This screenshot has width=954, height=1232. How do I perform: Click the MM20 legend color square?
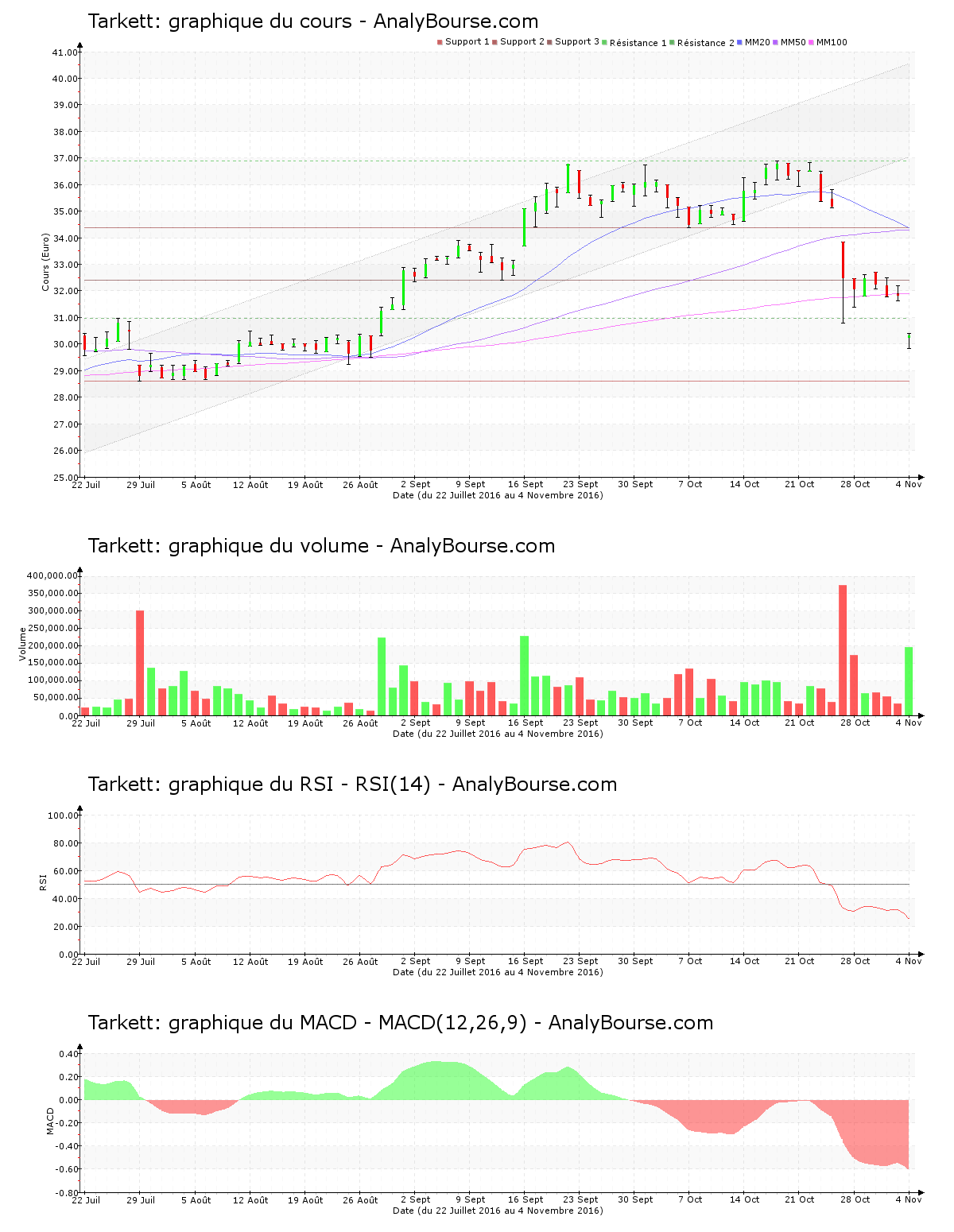739,42
